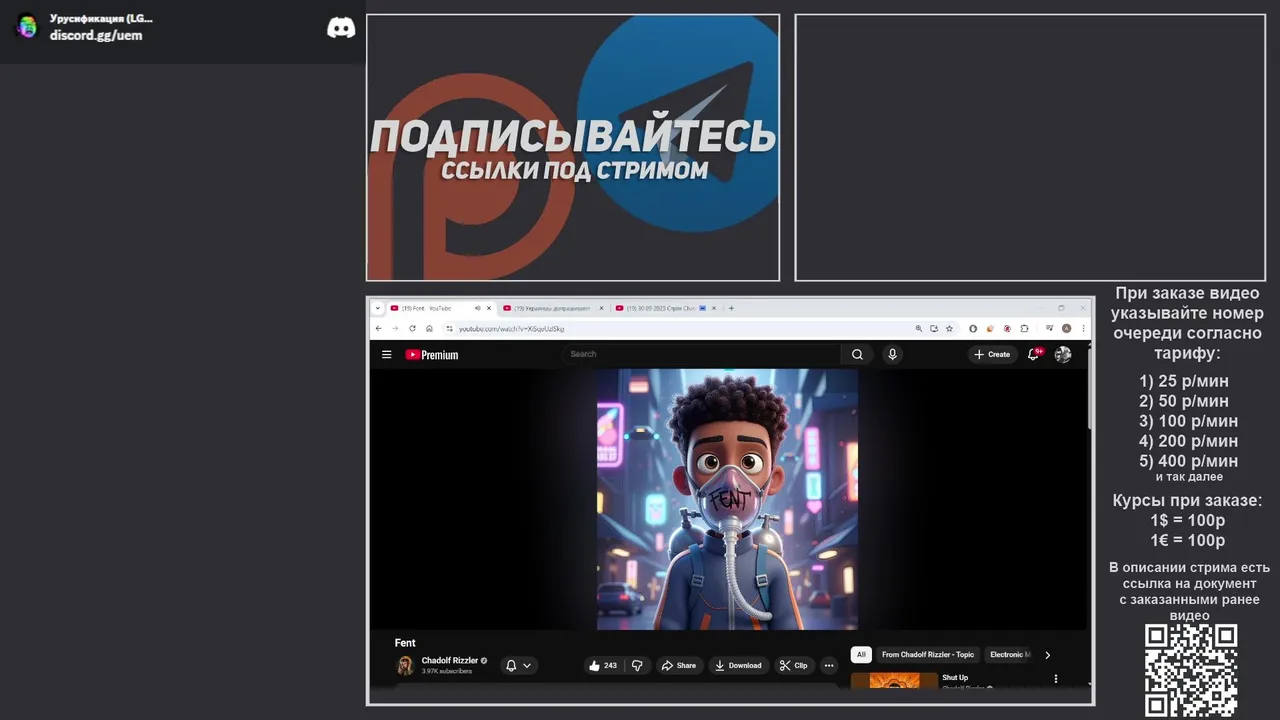Open the Shut Up suggested video title
Screen dimensions: 1280x720
coord(955,677)
